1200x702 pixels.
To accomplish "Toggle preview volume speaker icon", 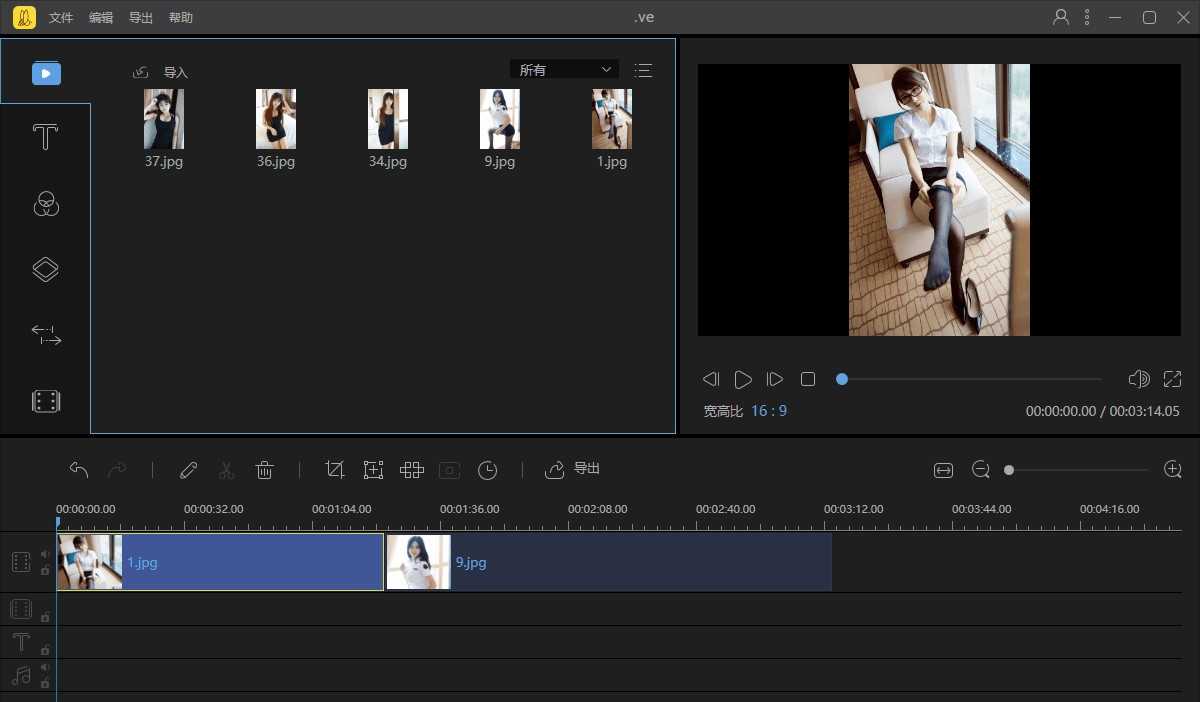I will tap(1139, 379).
